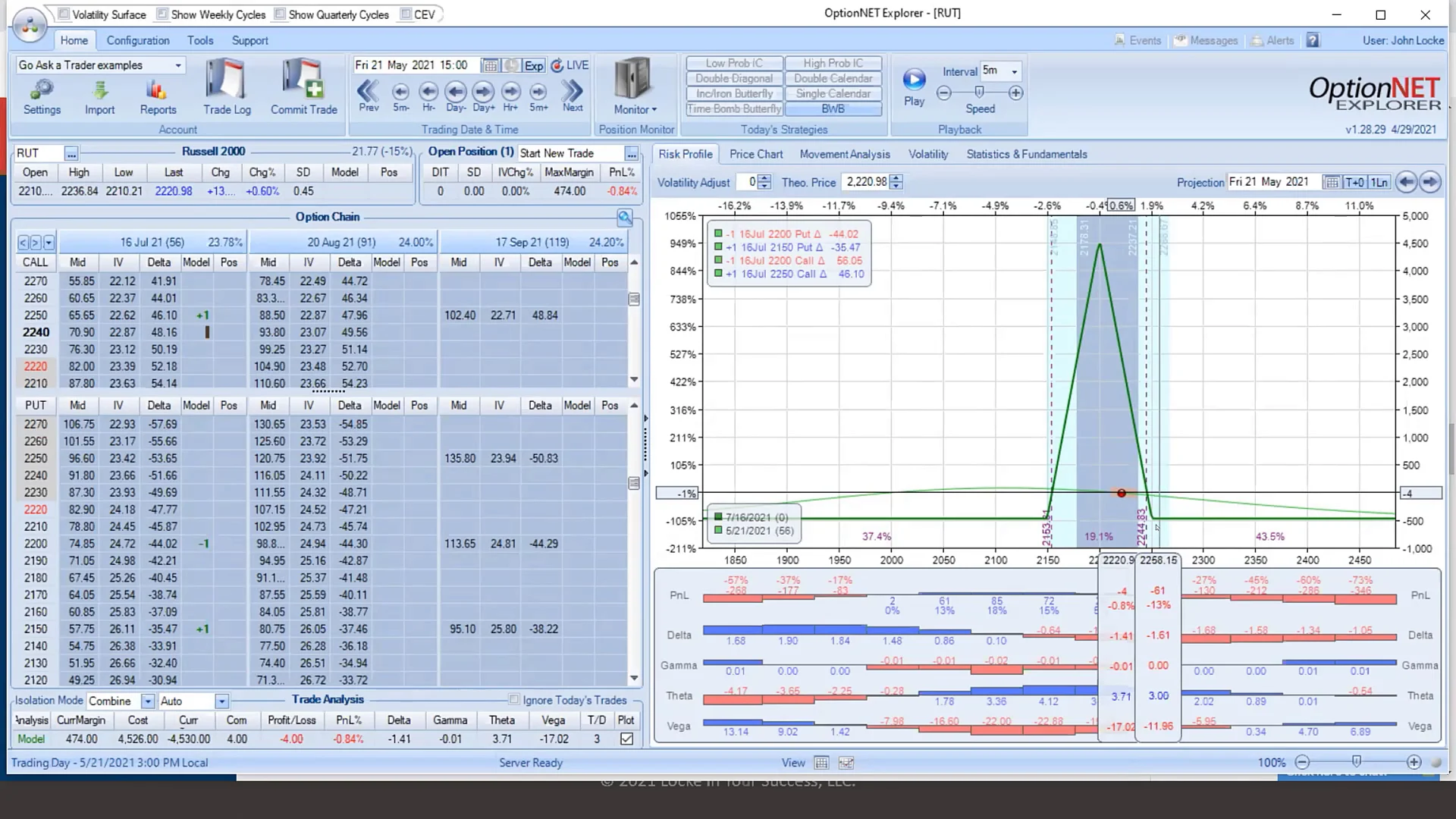Screen dimensions: 1456x819
Task: Click the Commit Trade icon
Action: [304, 87]
